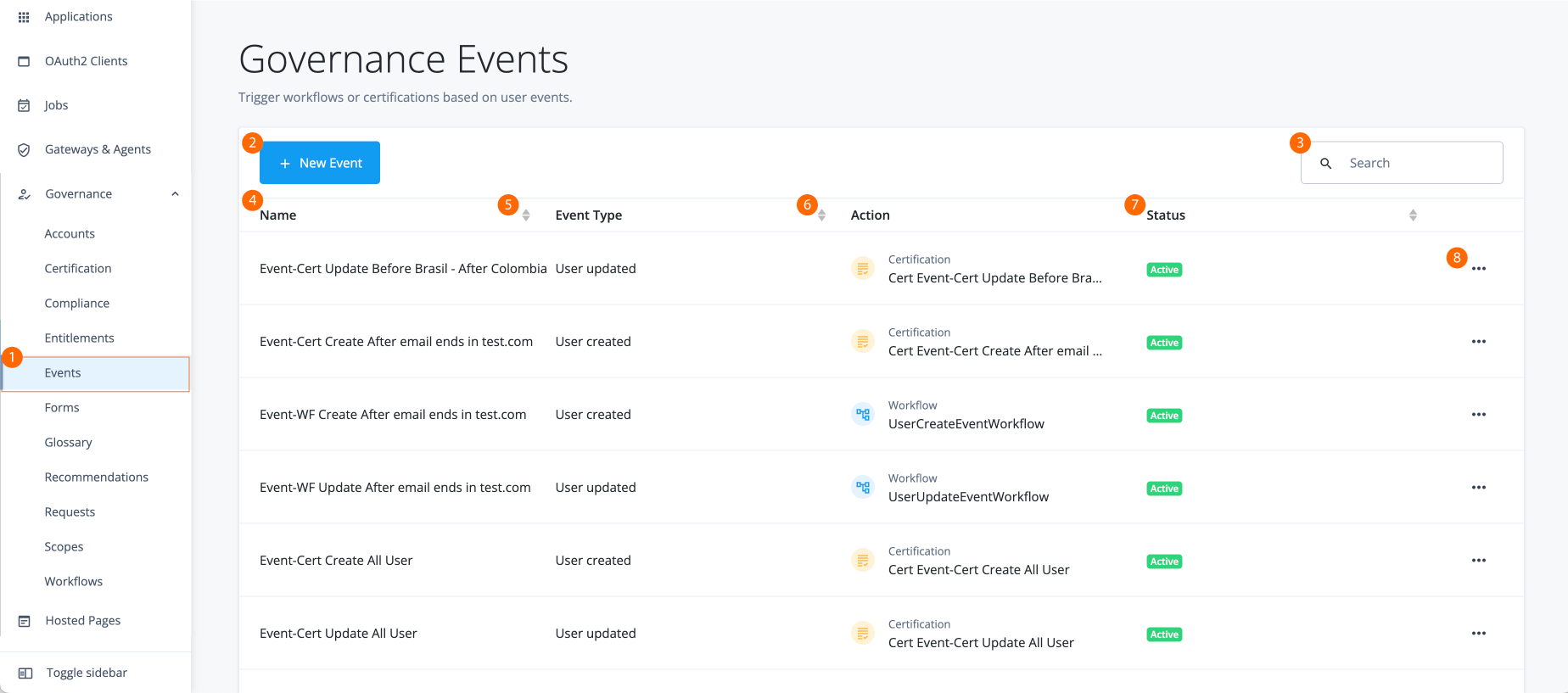Select 'Event-Cert Create After email ends in test.com'

pos(396,342)
